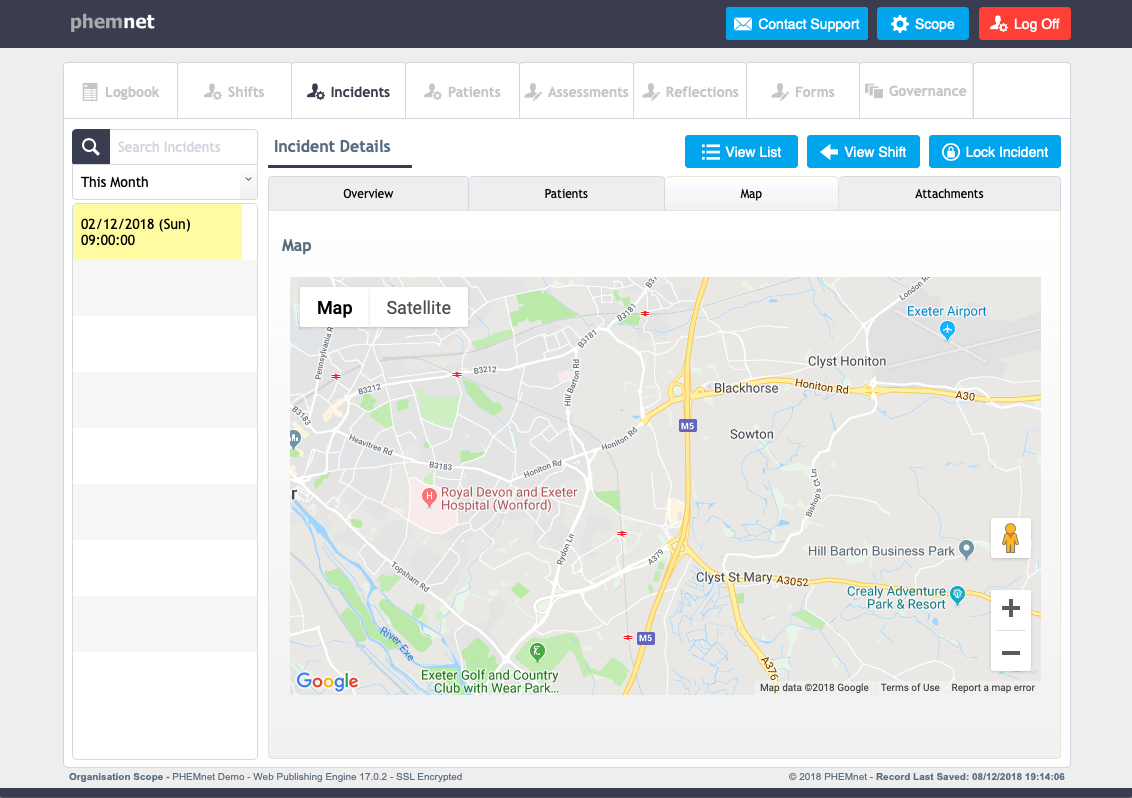The height and width of the screenshot is (798, 1132).
Task: Click Exeter Golf and Country Club marker
Action: point(536,652)
